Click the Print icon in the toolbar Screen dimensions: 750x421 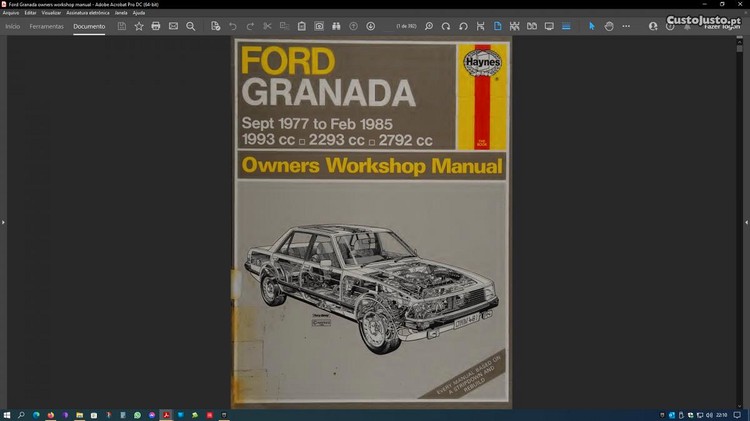click(156, 26)
